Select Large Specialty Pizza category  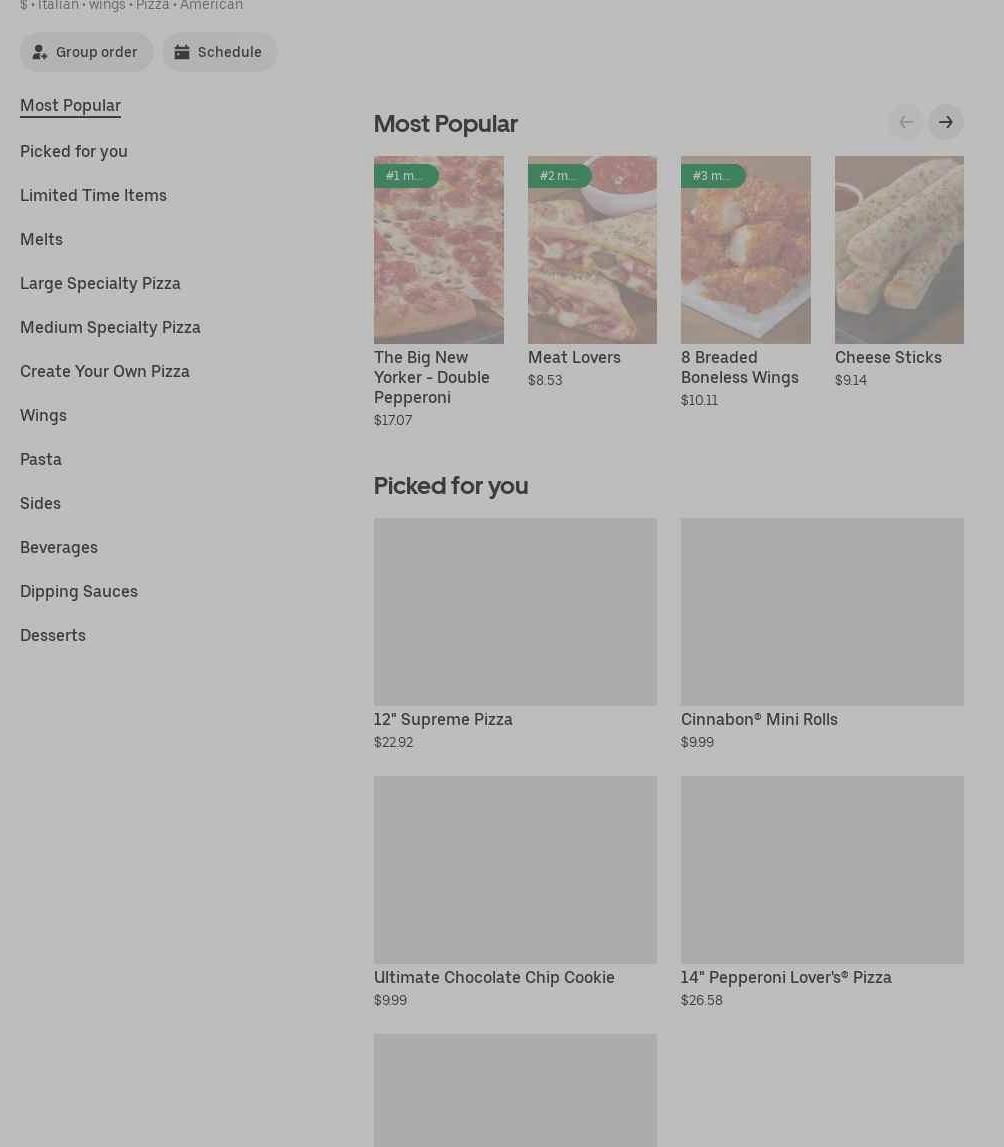[x=100, y=283]
